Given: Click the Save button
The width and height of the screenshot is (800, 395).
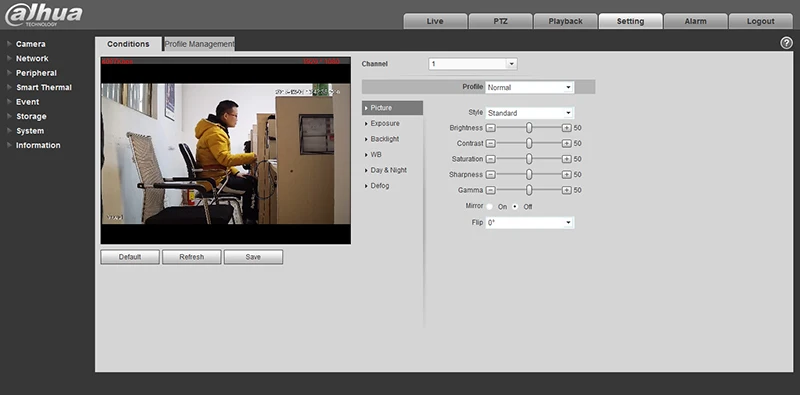Looking at the screenshot, I should (x=253, y=257).
